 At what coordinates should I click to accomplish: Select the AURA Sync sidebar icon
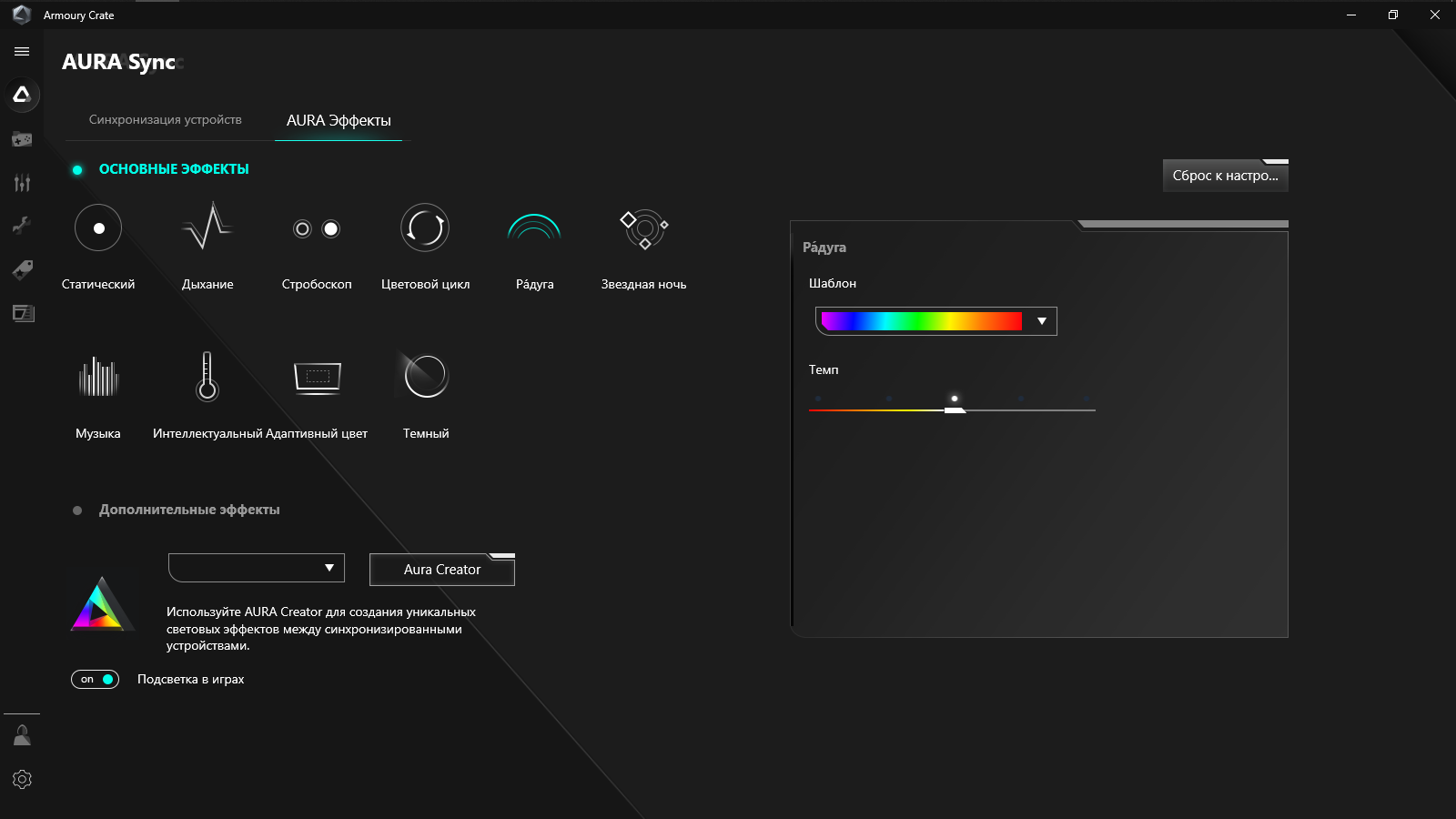(x=22, y=95)
